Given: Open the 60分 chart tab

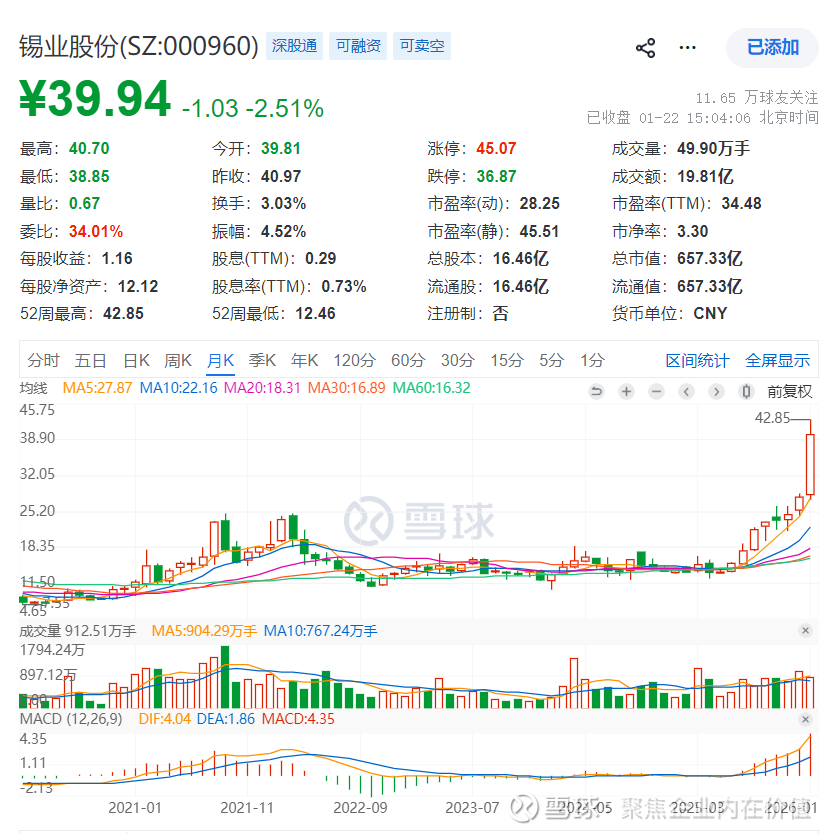Looking at the screenshot, I should pos(408,360).
